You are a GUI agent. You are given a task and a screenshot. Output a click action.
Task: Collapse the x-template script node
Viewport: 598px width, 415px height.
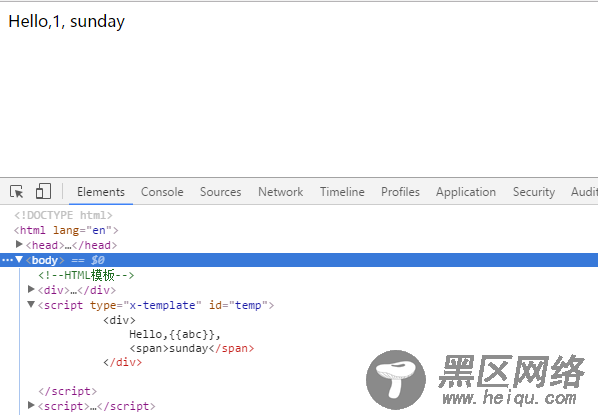click(31, 304)
